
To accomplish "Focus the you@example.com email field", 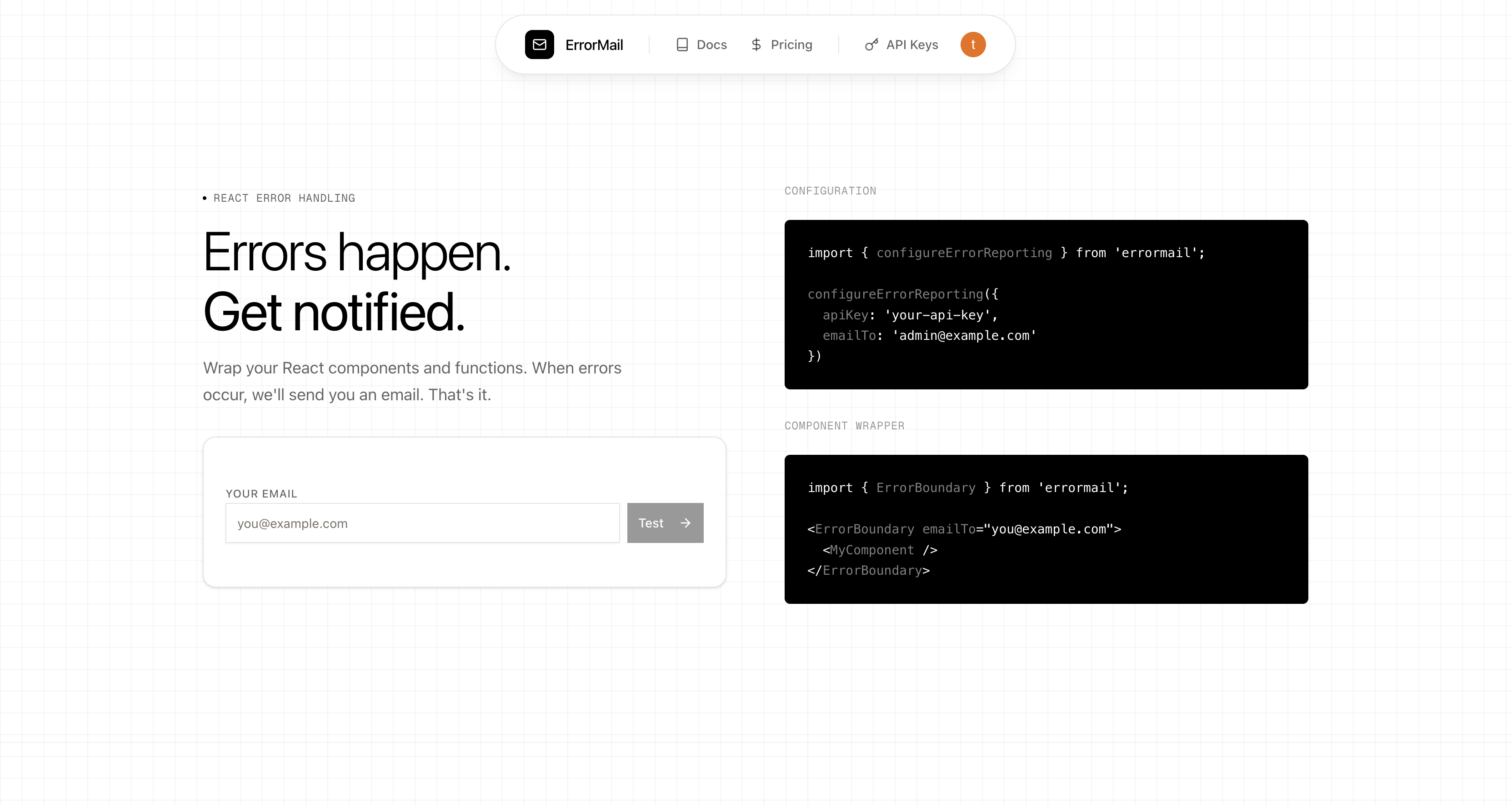I will tap(422, 522).
